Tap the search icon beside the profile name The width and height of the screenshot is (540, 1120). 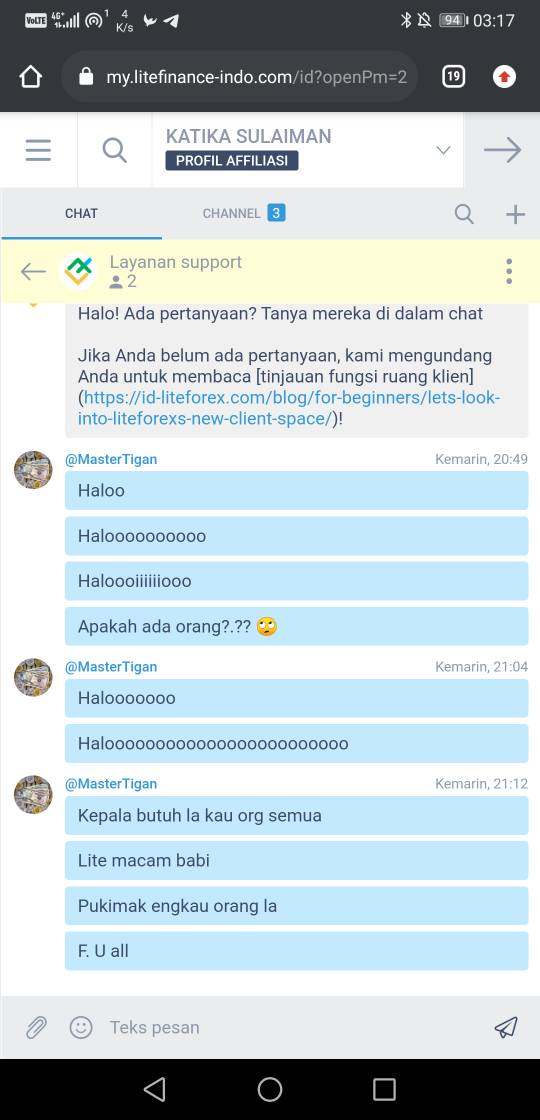[114, 150]
